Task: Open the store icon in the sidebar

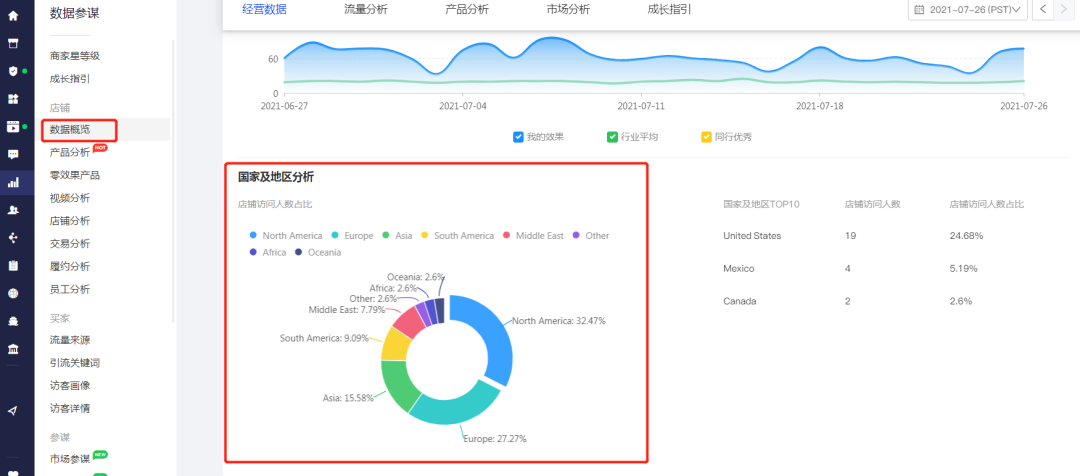Action: tap(13, 44)
